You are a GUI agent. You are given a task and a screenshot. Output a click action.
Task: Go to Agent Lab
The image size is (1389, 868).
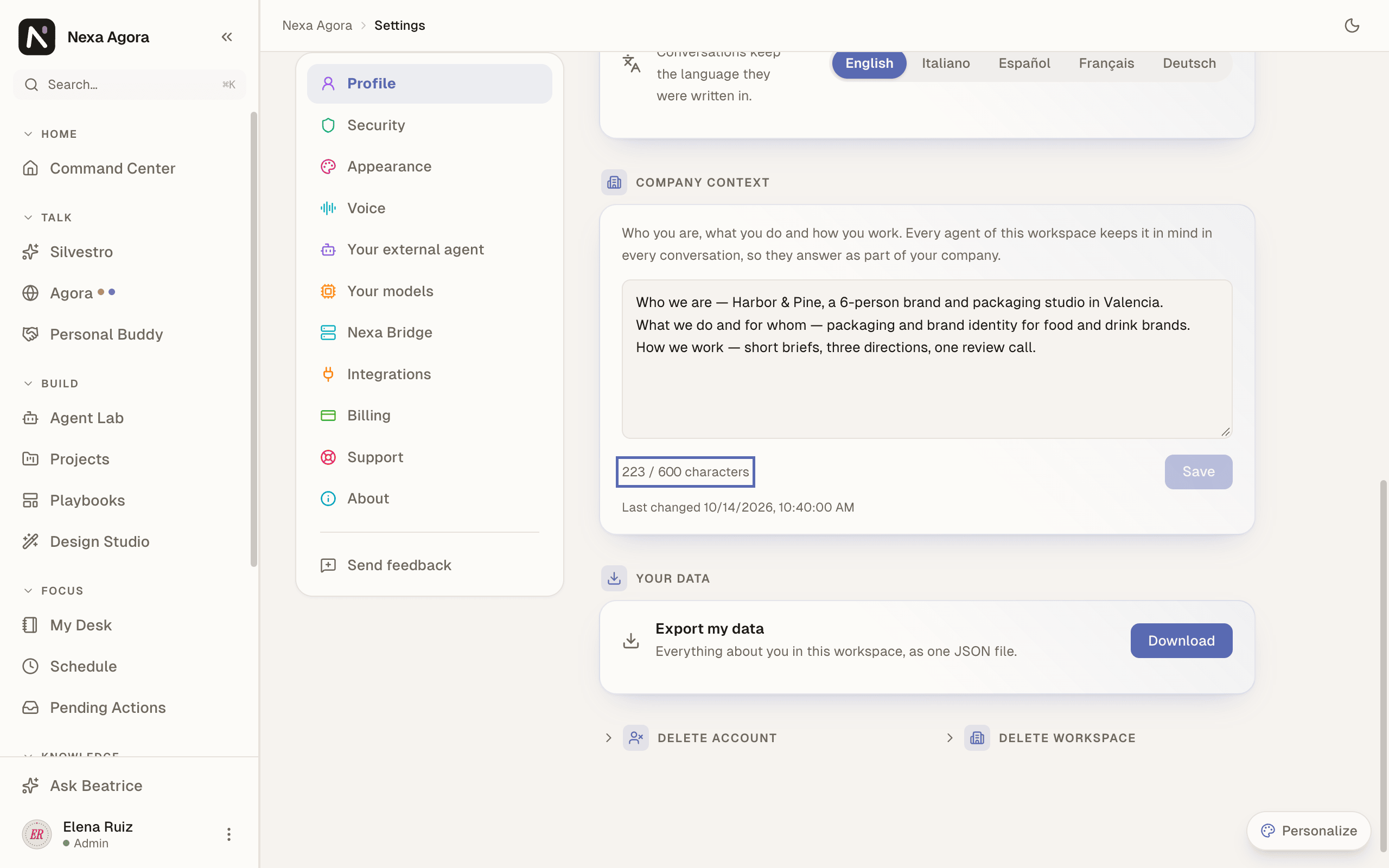click(x=130, y=418)
